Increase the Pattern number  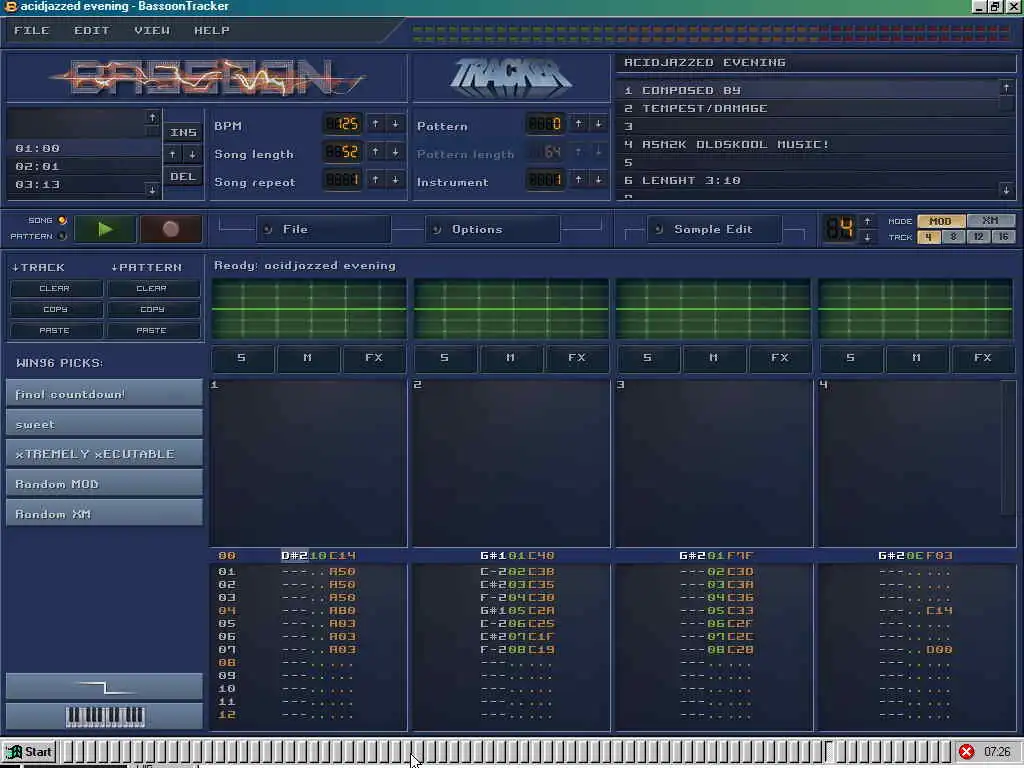point(579,123)
